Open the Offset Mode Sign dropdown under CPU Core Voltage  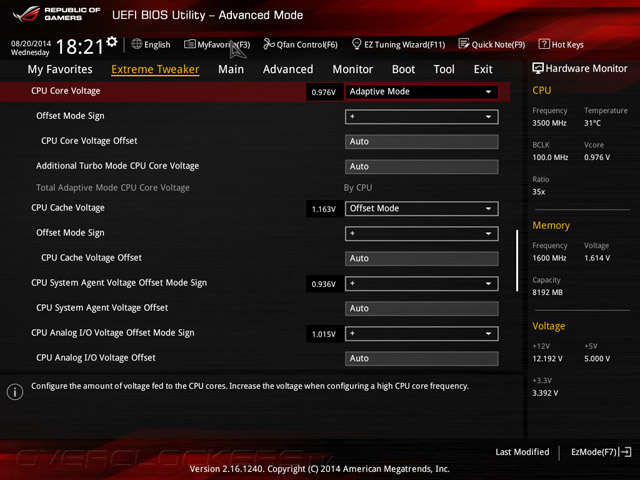point(421,117)
